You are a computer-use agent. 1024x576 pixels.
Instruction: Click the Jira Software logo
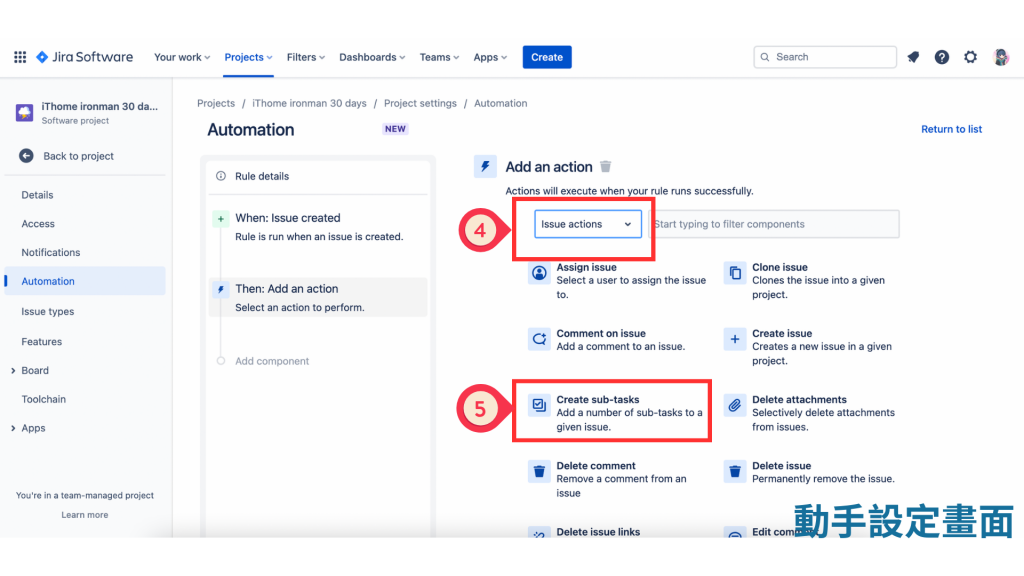coord(84,57)
